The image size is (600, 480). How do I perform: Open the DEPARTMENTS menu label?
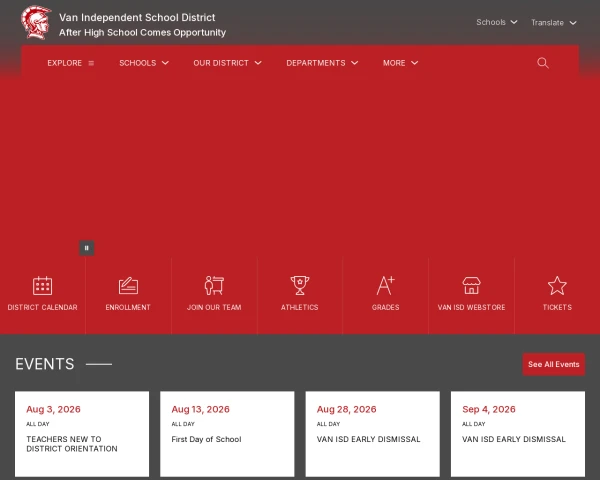coord(316,63)
